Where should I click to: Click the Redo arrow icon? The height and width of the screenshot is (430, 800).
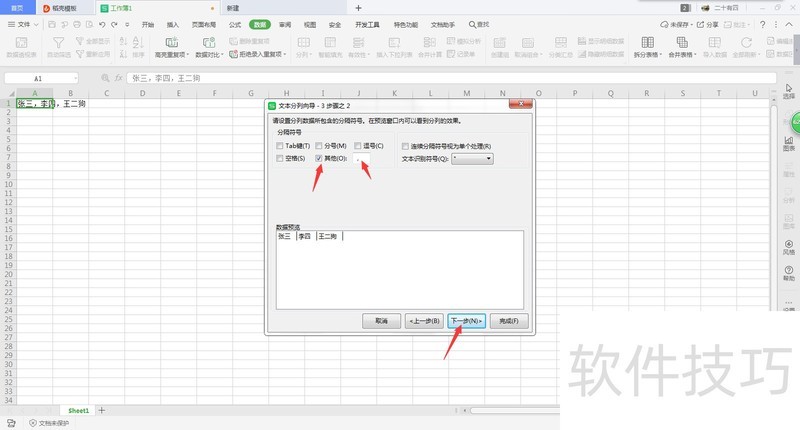(x=114, y=24)
